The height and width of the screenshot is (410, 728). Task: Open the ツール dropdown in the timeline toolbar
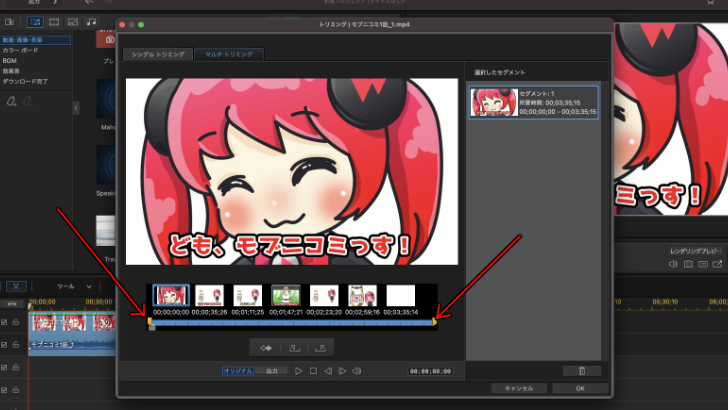(x=74, y=286)
